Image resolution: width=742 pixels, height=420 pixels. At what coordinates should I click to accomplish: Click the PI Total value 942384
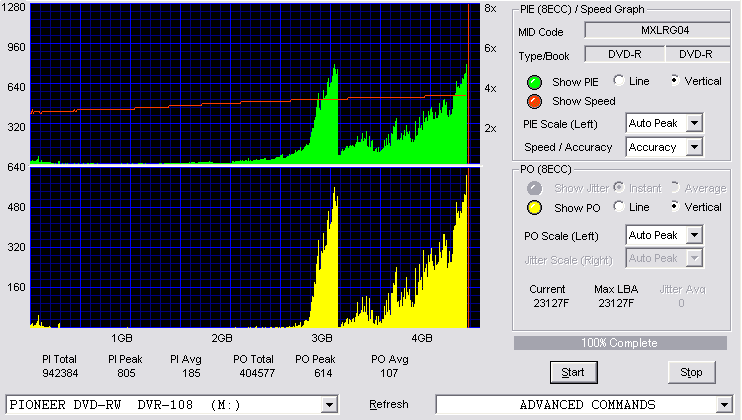[x=60, y=373]
